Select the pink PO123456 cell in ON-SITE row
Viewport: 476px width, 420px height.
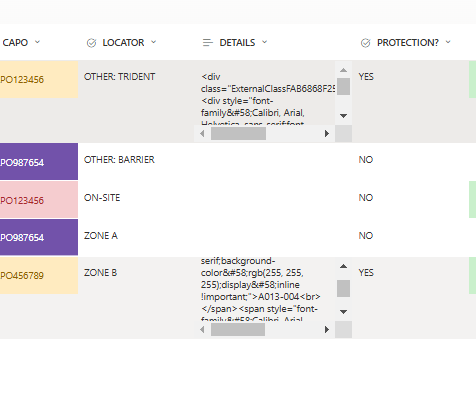[x=39, y=200]
